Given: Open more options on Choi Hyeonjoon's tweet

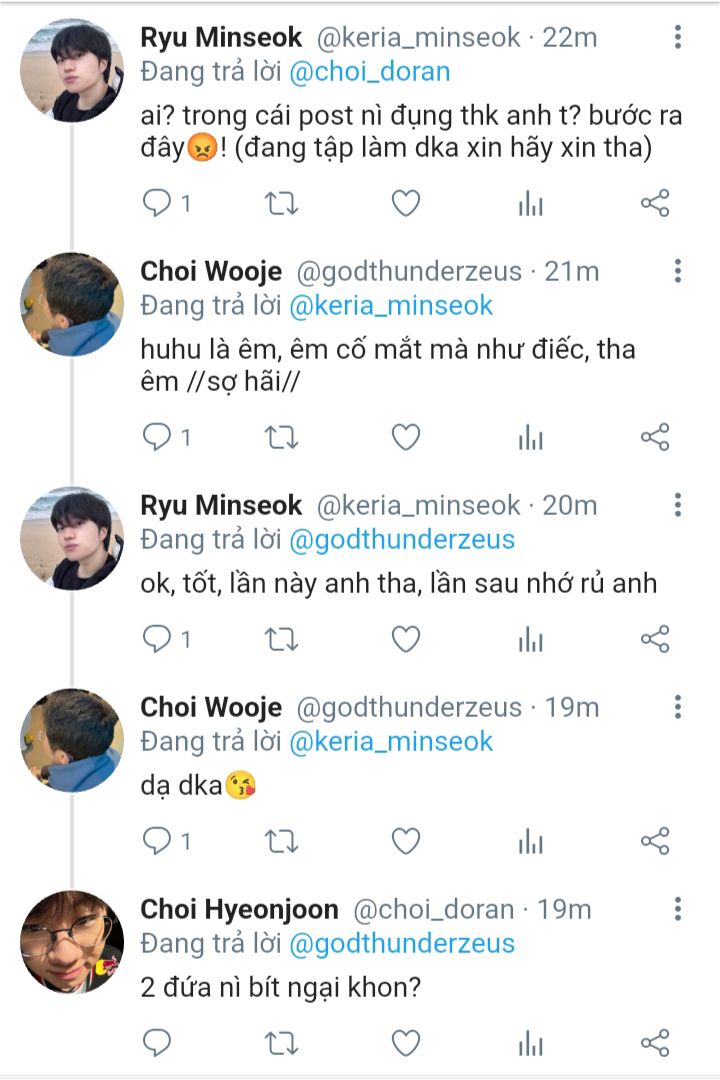Looking at the screenshot, I should pos(678,909).
